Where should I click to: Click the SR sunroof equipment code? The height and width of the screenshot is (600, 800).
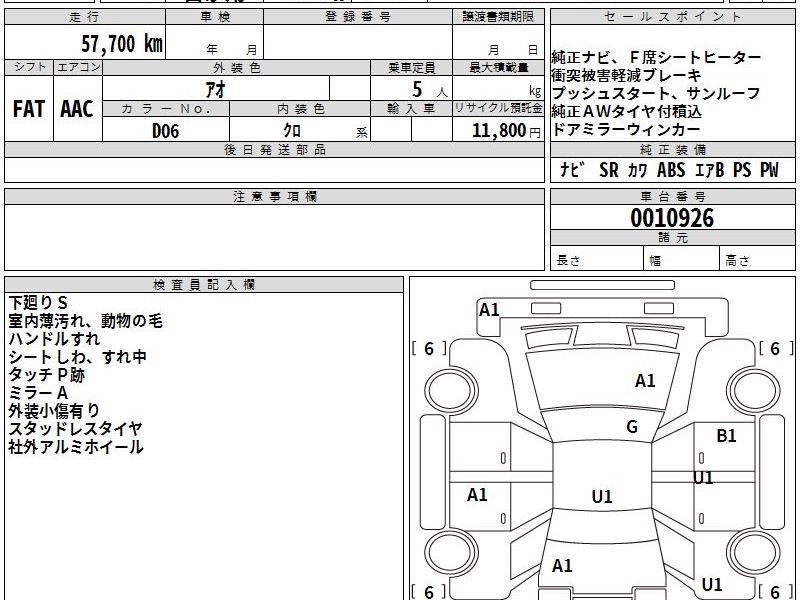pos(609,170)
